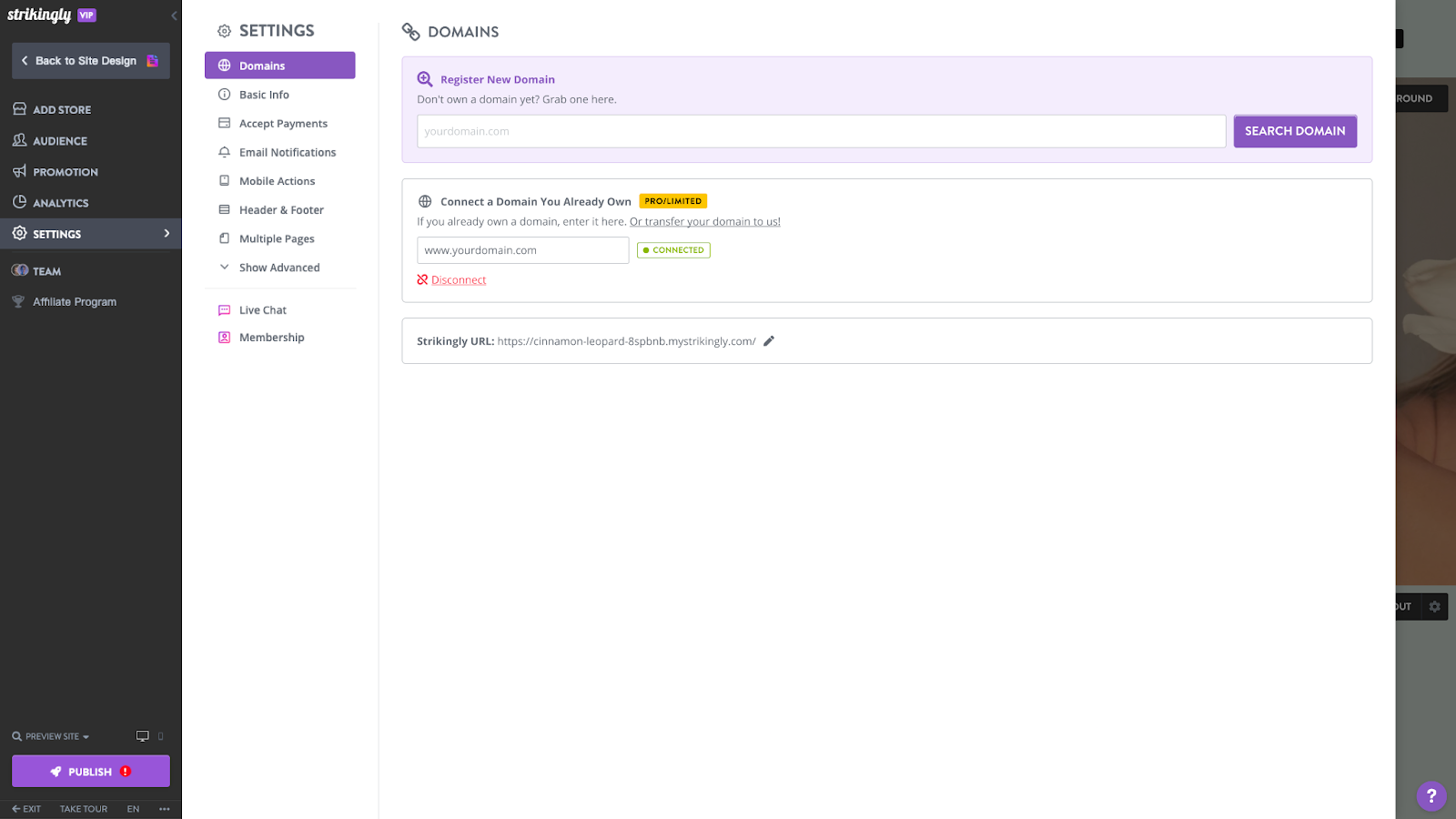1456x819 pixels.
Task: Open the purple help question mark bubble
Action: 1431,796
